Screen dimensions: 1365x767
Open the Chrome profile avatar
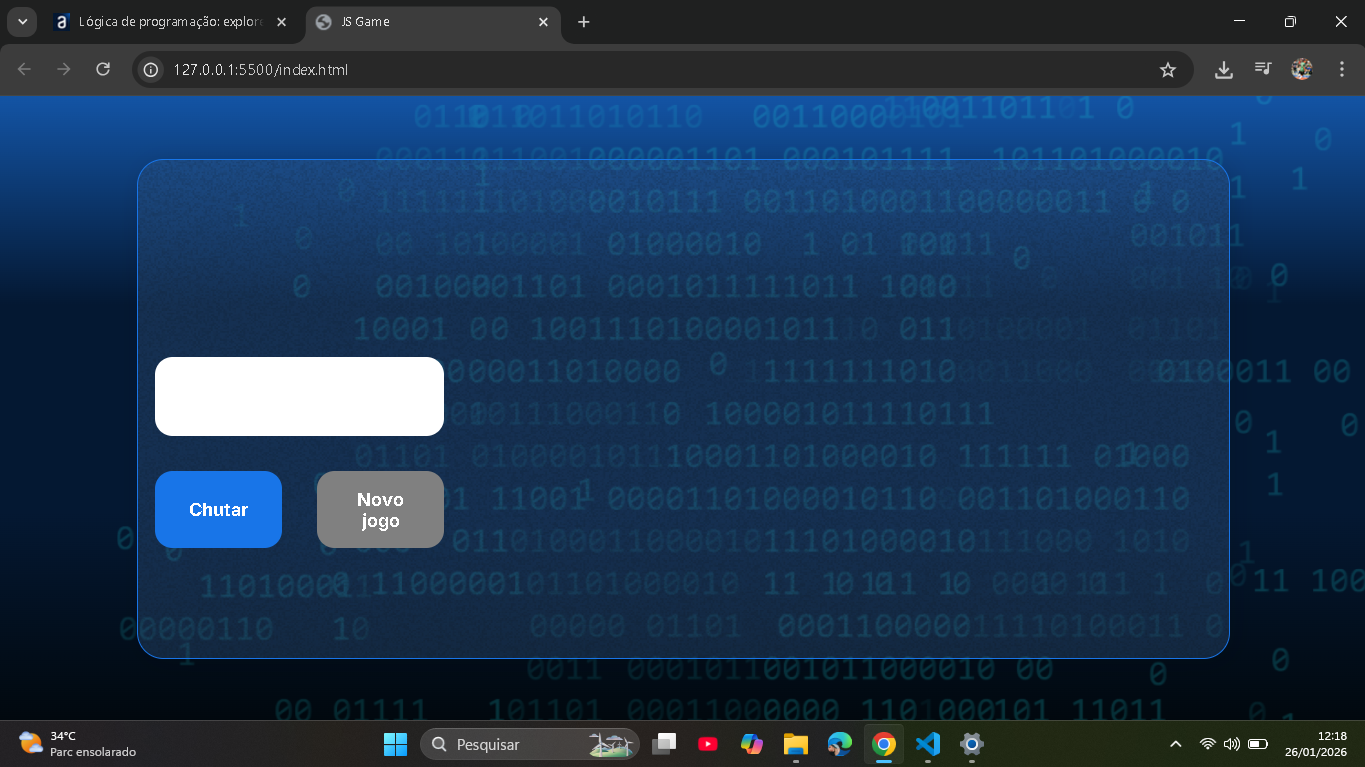click(x=1302, y=70)
